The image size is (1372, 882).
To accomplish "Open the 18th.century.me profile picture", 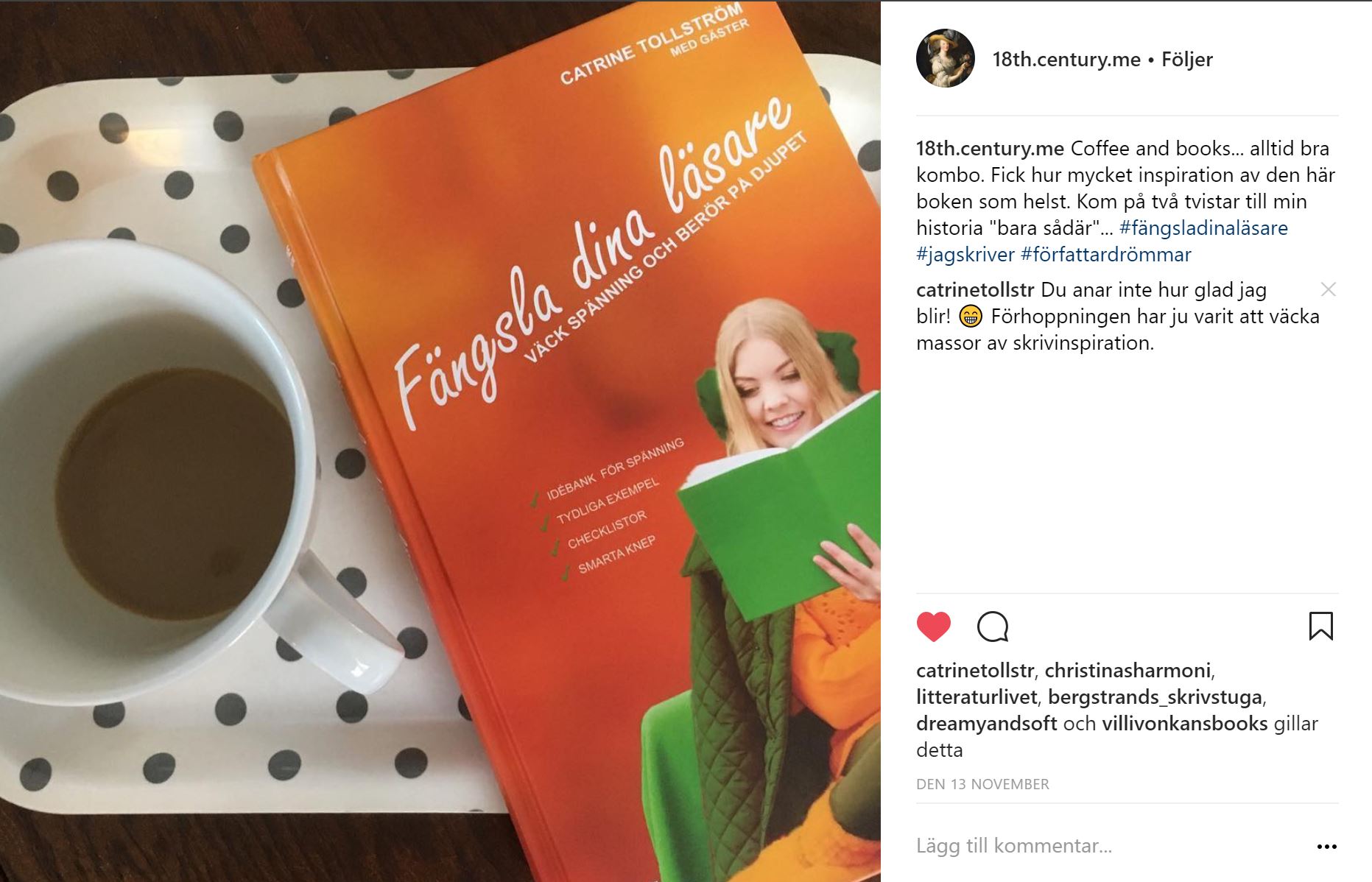I will coord(946,59).
